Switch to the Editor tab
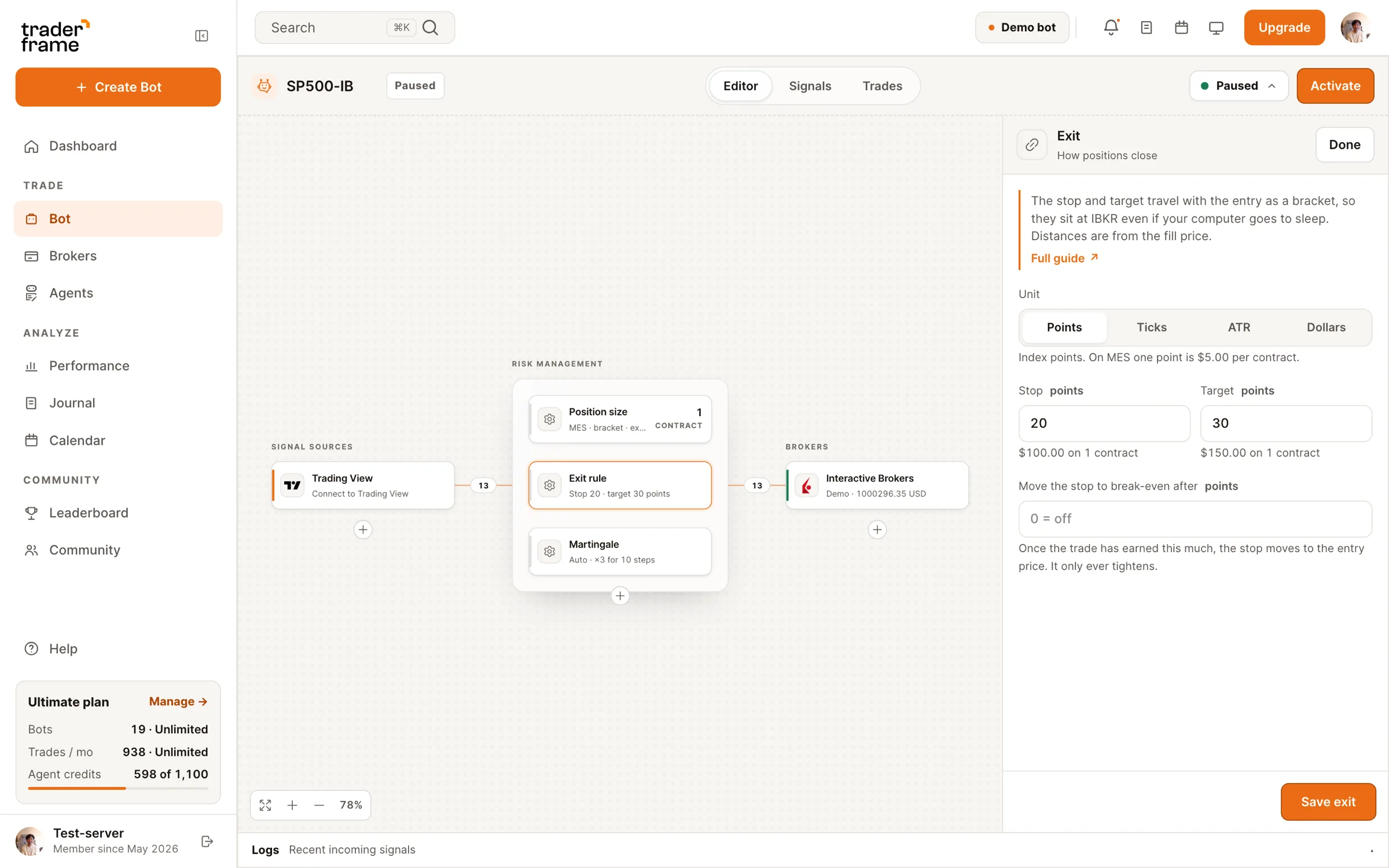 tap(740, 86)
